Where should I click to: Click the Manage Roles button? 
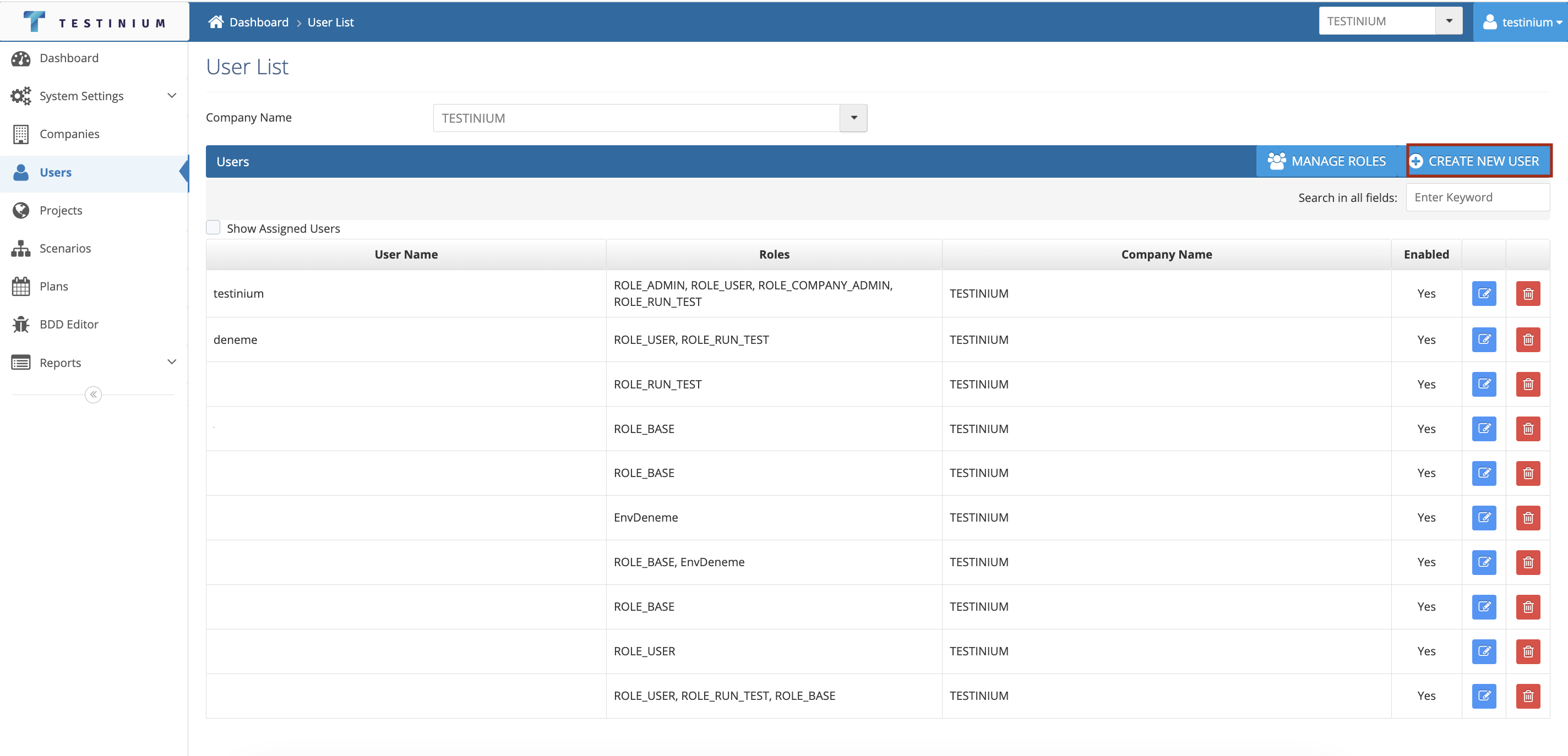pyautogui.click(x=1327, y=161)
